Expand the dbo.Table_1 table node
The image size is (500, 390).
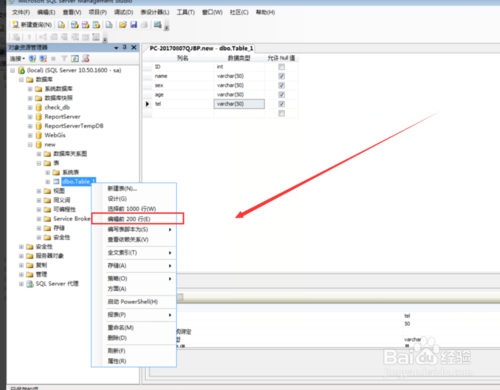48,182
